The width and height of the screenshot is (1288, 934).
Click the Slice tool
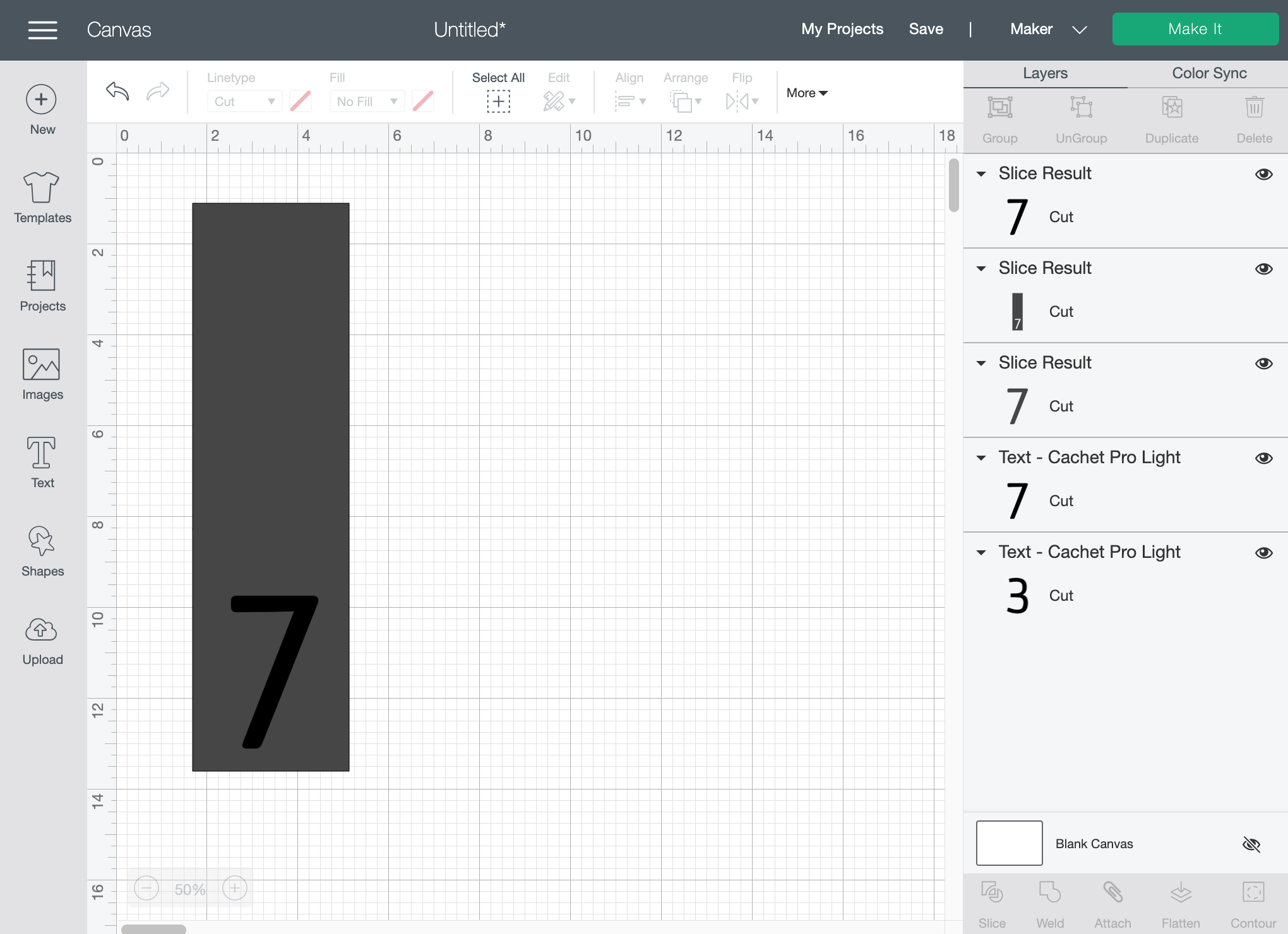coord(992,905)
